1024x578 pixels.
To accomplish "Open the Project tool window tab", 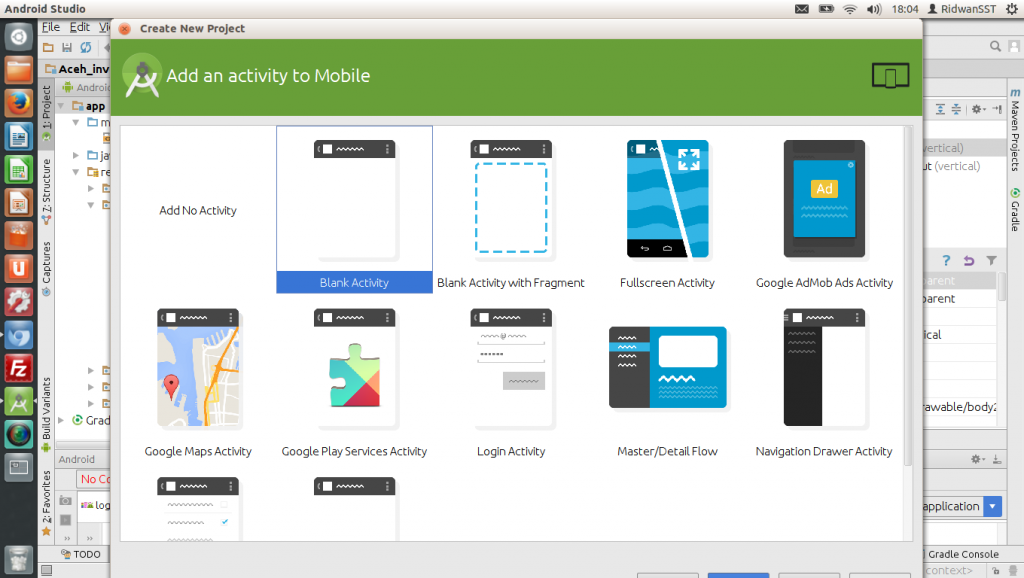I will click(46, 112).
